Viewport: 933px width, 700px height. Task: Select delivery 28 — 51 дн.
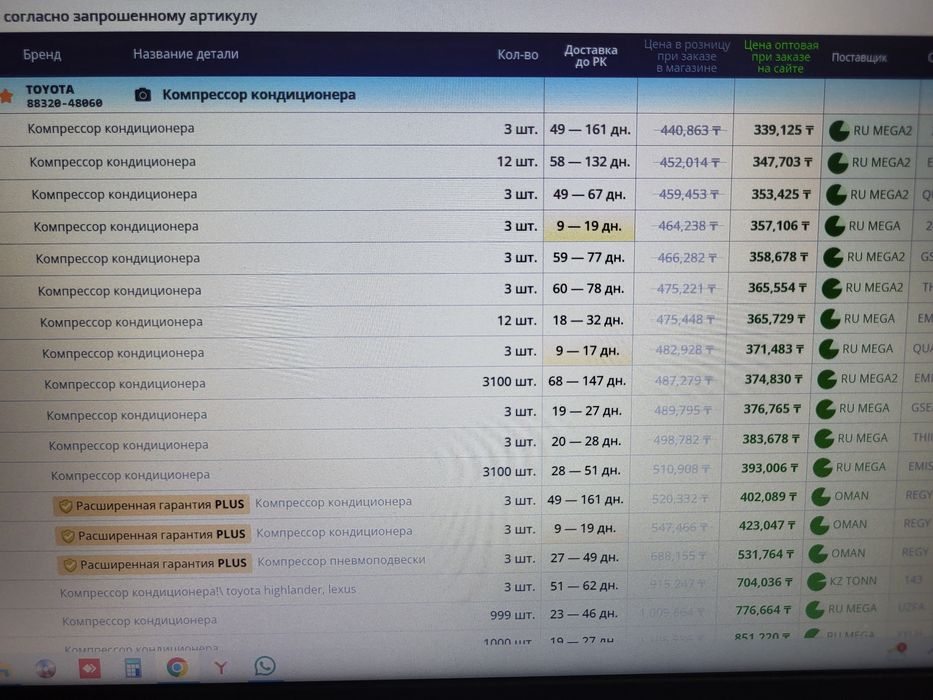586,471
